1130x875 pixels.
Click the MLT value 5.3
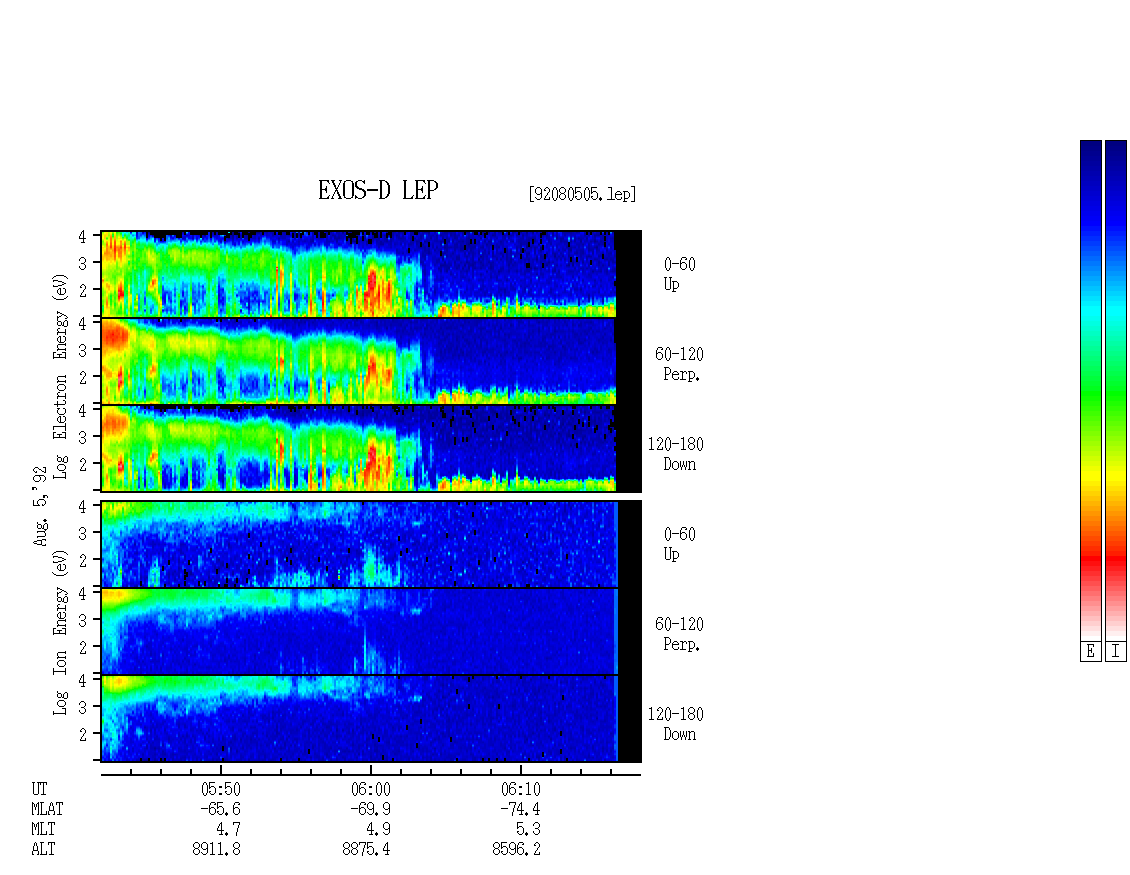[x=528, y=829]
